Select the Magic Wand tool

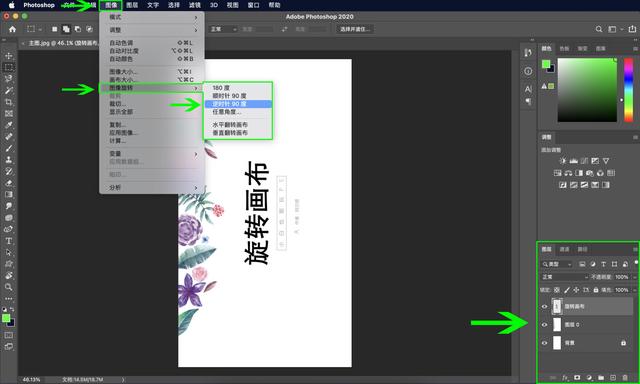[9, 90]
